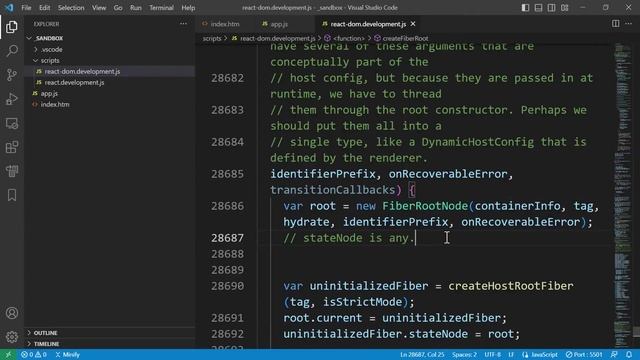This screenshot has width=640, height=360.
Task: Click the editor vertical scrollbar thumb
Action: point(636,332)
